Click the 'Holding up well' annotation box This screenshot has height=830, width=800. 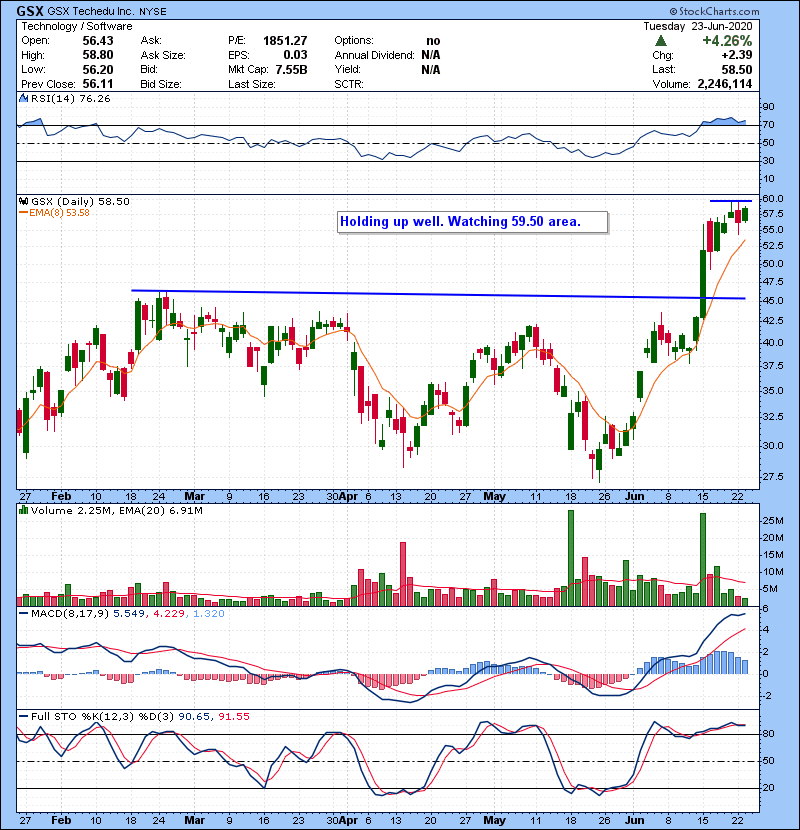(472, 222)
